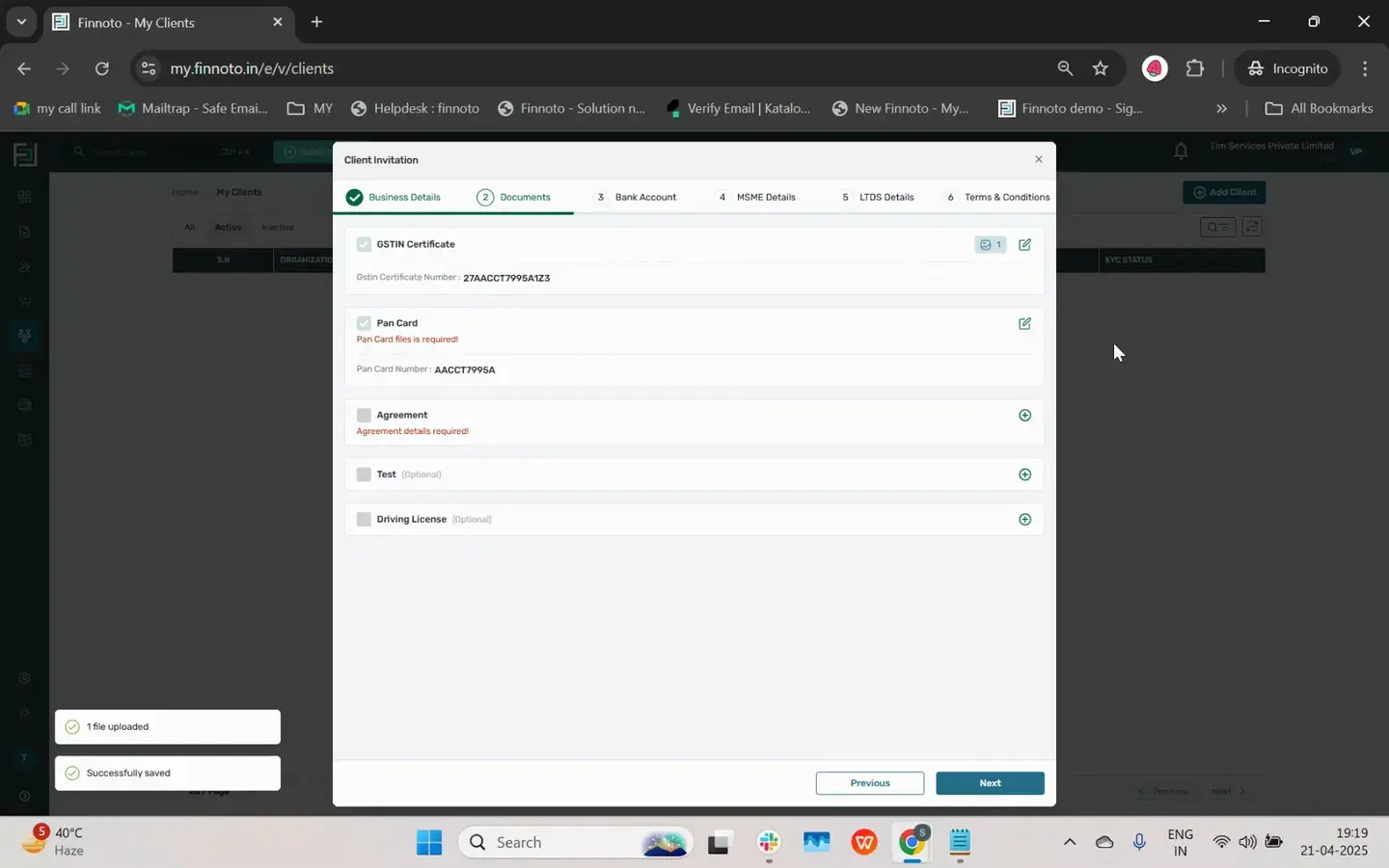Dismiss the Successfully saved notification
This screenshot has width=1389, height=868.
(168, 773)
